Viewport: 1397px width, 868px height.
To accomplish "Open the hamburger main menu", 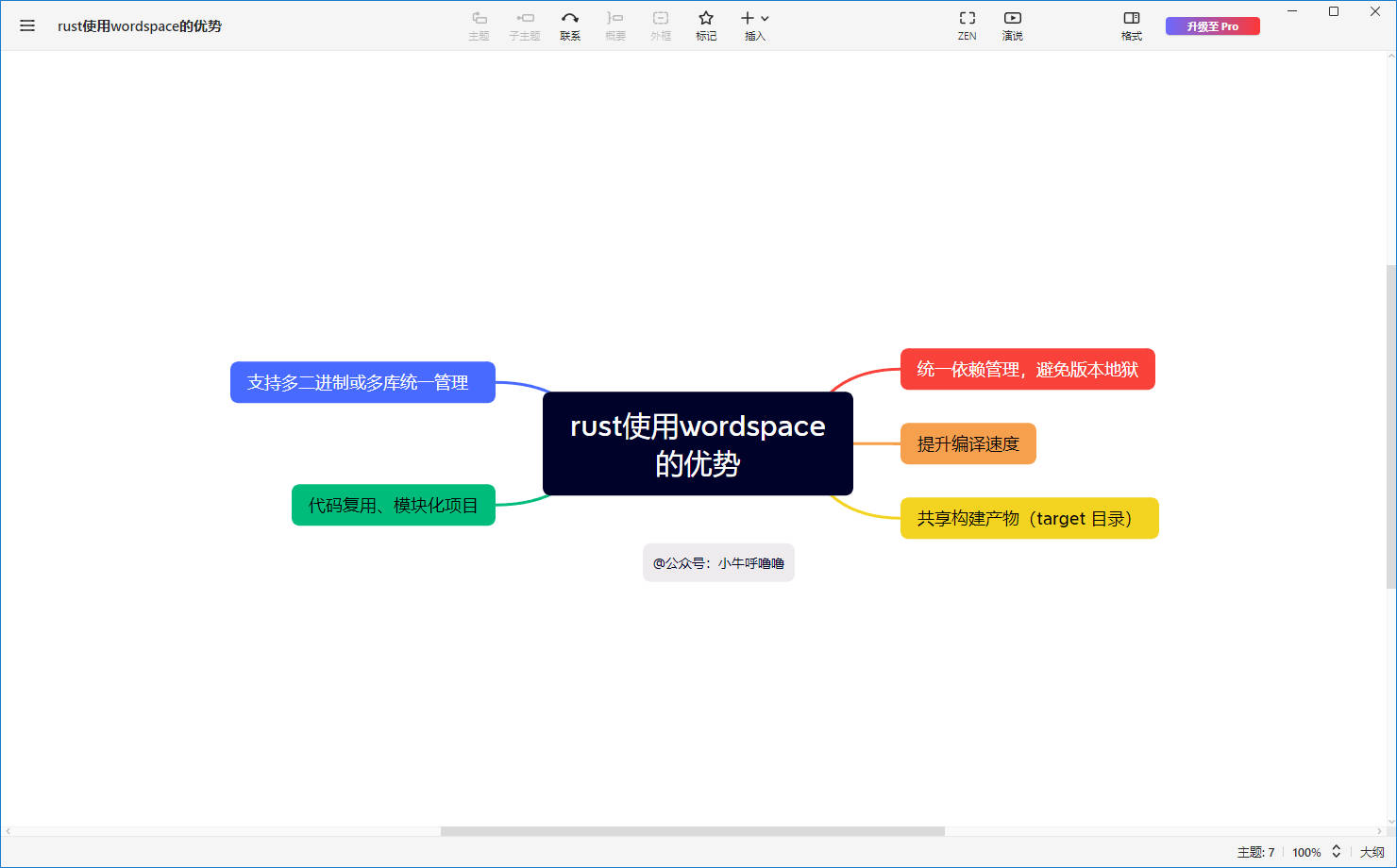I will pos(27,25).
